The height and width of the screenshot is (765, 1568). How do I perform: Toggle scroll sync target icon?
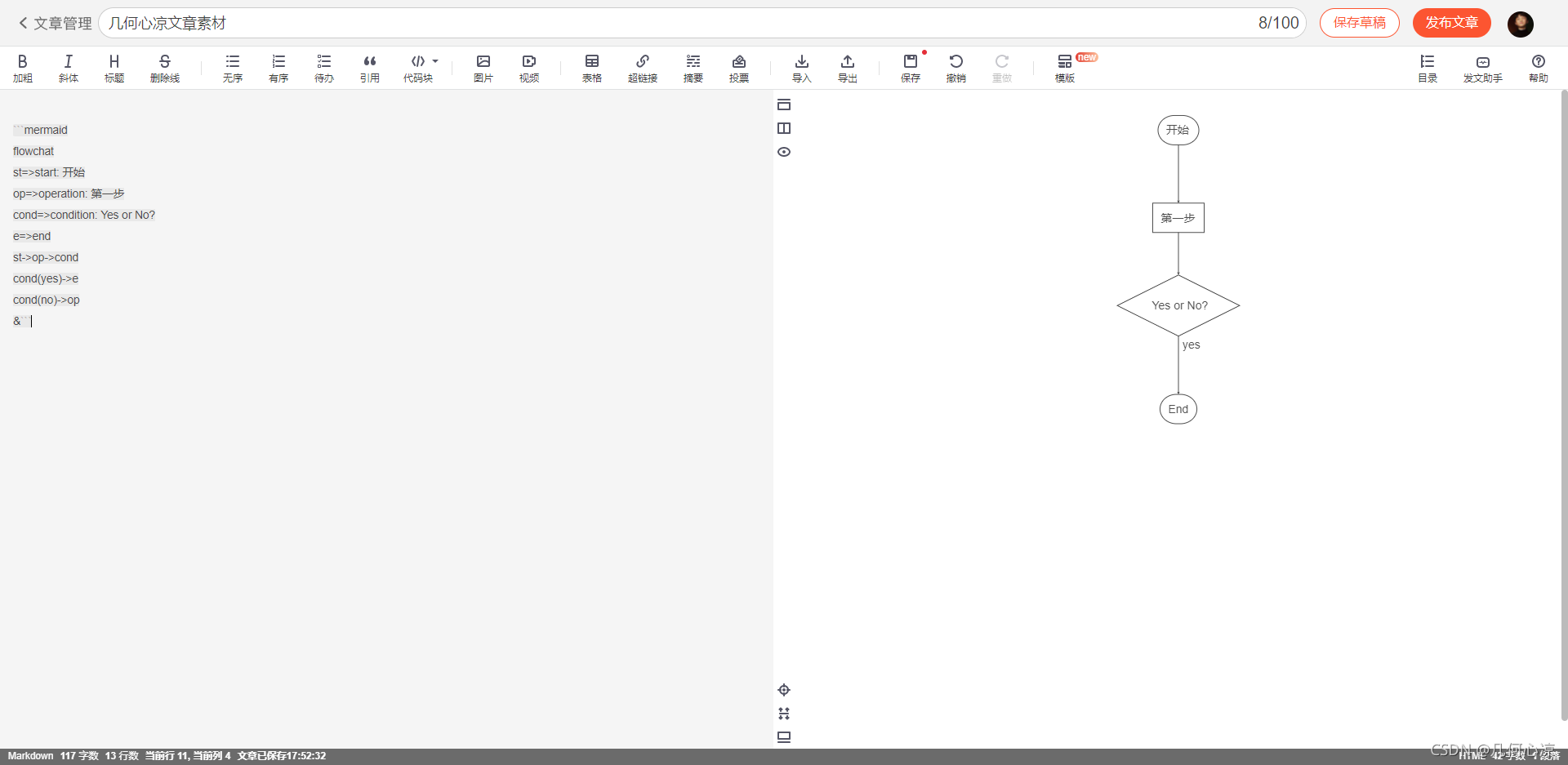[784, 690]
